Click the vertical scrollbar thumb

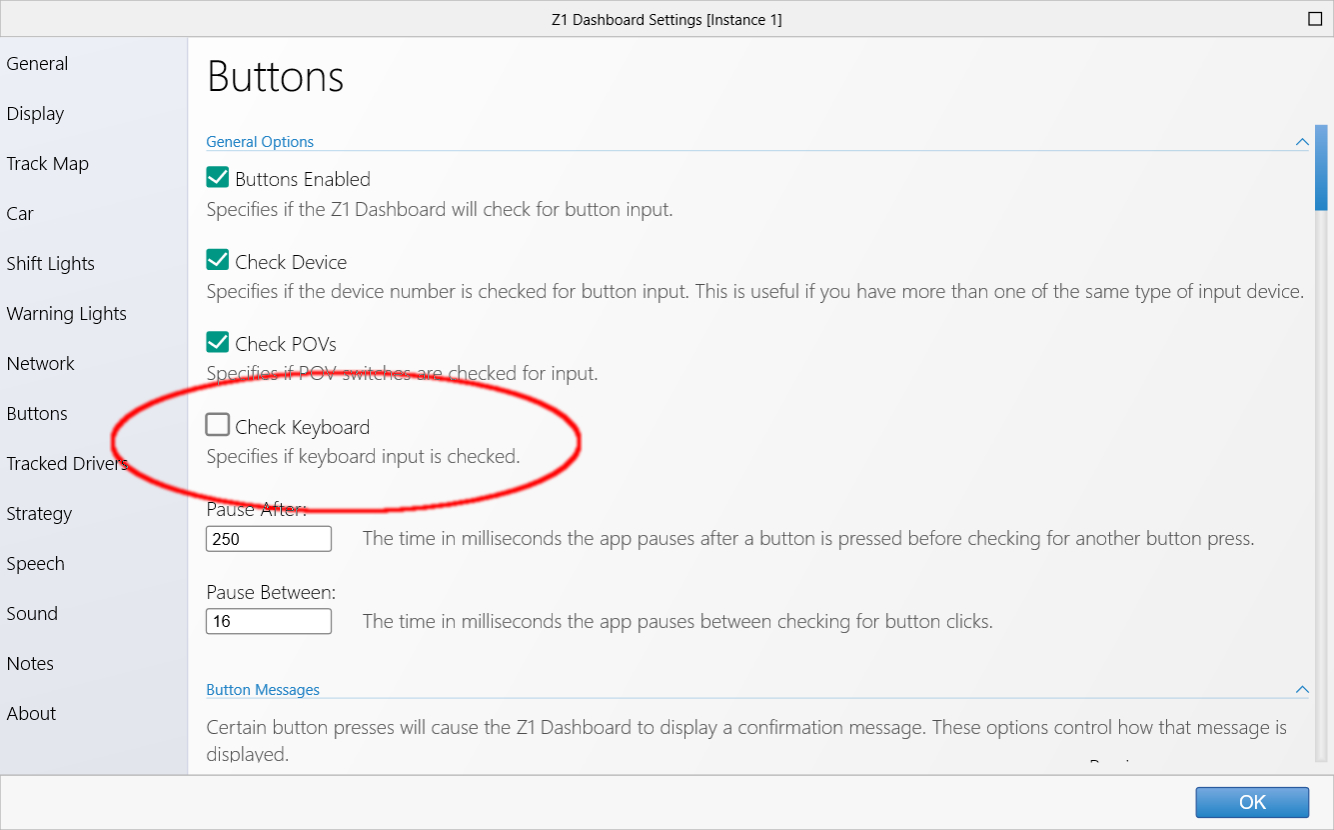1321,168
